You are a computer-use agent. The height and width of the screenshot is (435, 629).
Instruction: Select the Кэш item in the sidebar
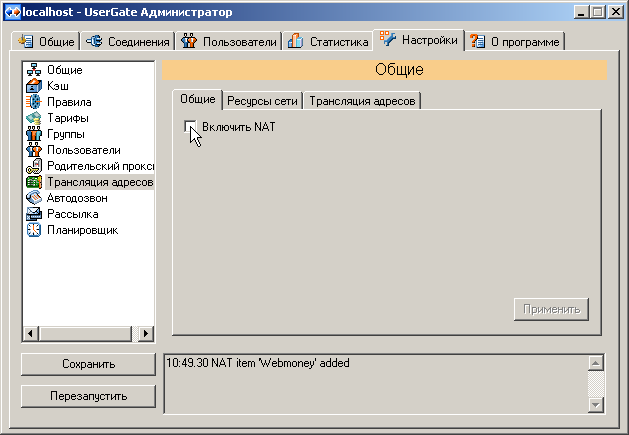(58, 86)
